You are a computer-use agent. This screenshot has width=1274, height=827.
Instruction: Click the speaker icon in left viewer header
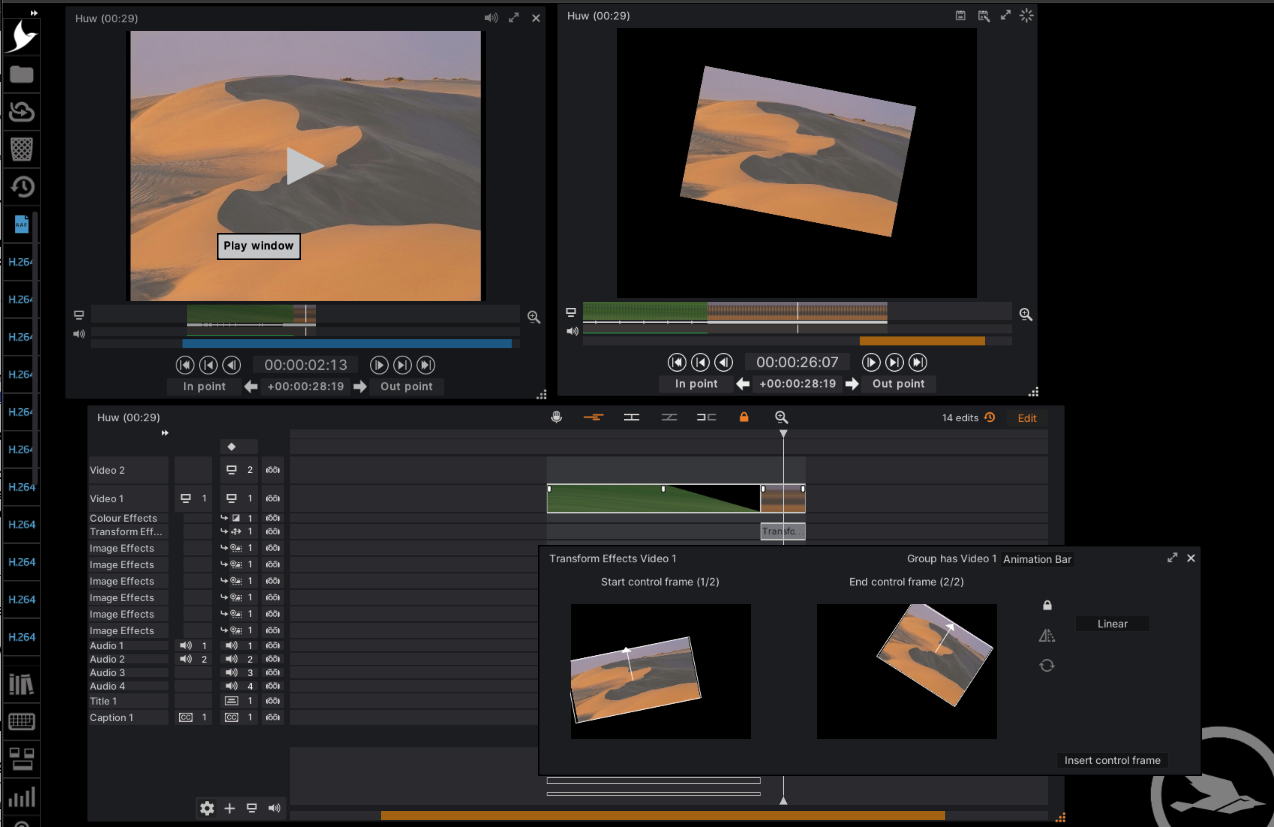(x=491, y=17)
